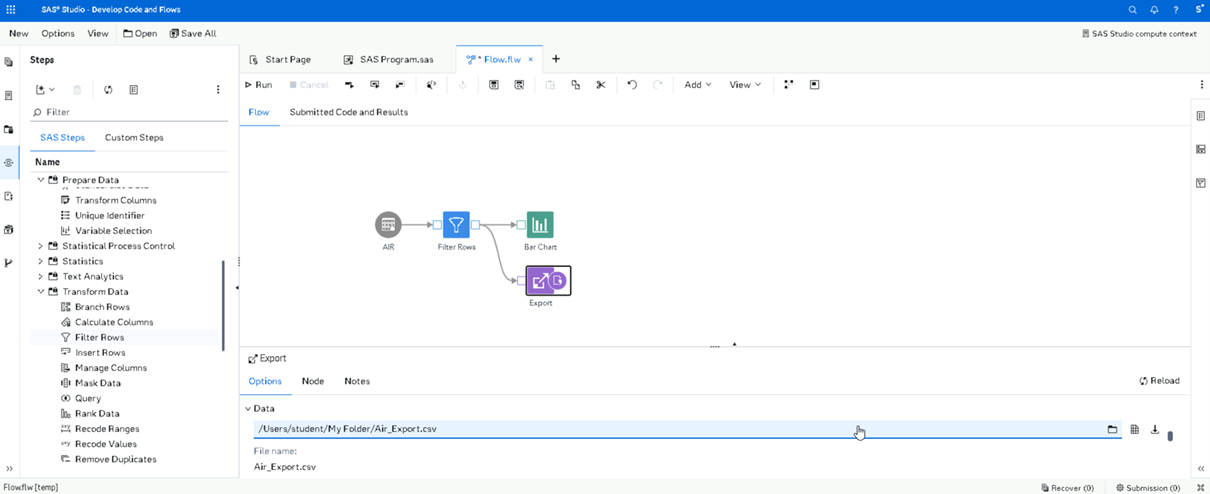Open the New menu
Image resolution: width=1210 pixels, height=494 pixels.
click(18, 33)
